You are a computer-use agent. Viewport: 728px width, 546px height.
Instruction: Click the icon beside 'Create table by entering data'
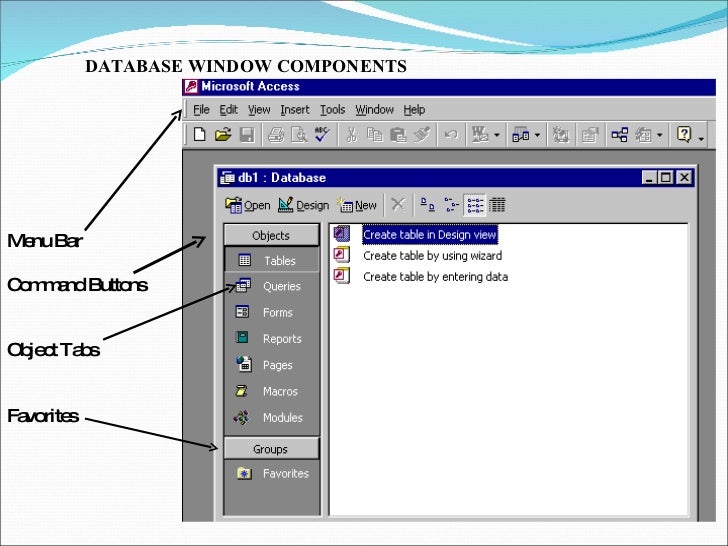point(342,276)
